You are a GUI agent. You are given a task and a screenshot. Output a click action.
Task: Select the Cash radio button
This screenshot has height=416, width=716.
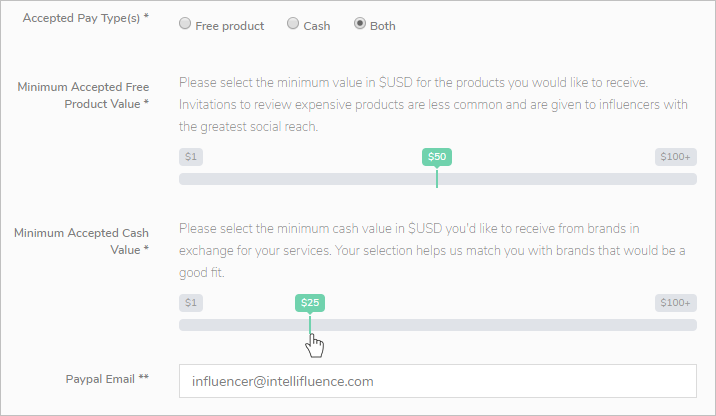pyautogui.click(x=293, y=25)
